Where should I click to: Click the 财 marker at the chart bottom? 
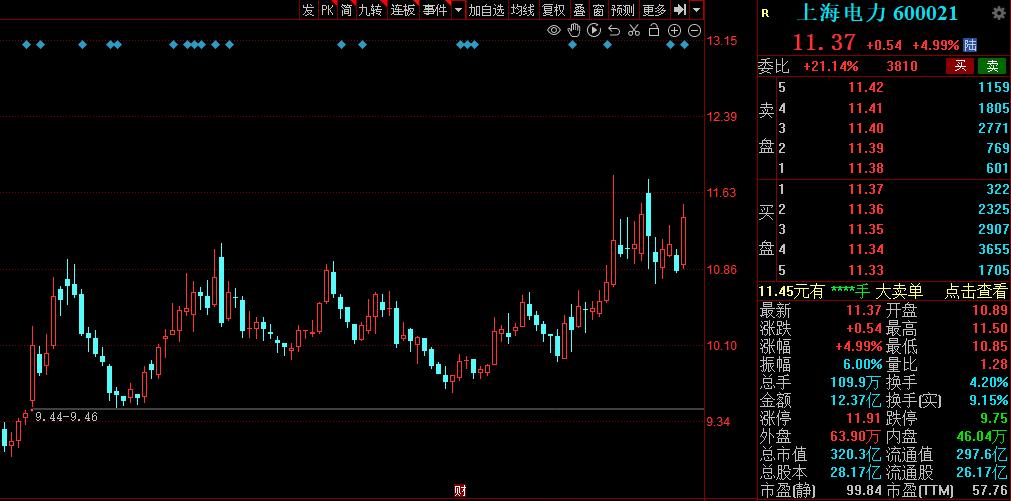[x=460, y=491]
